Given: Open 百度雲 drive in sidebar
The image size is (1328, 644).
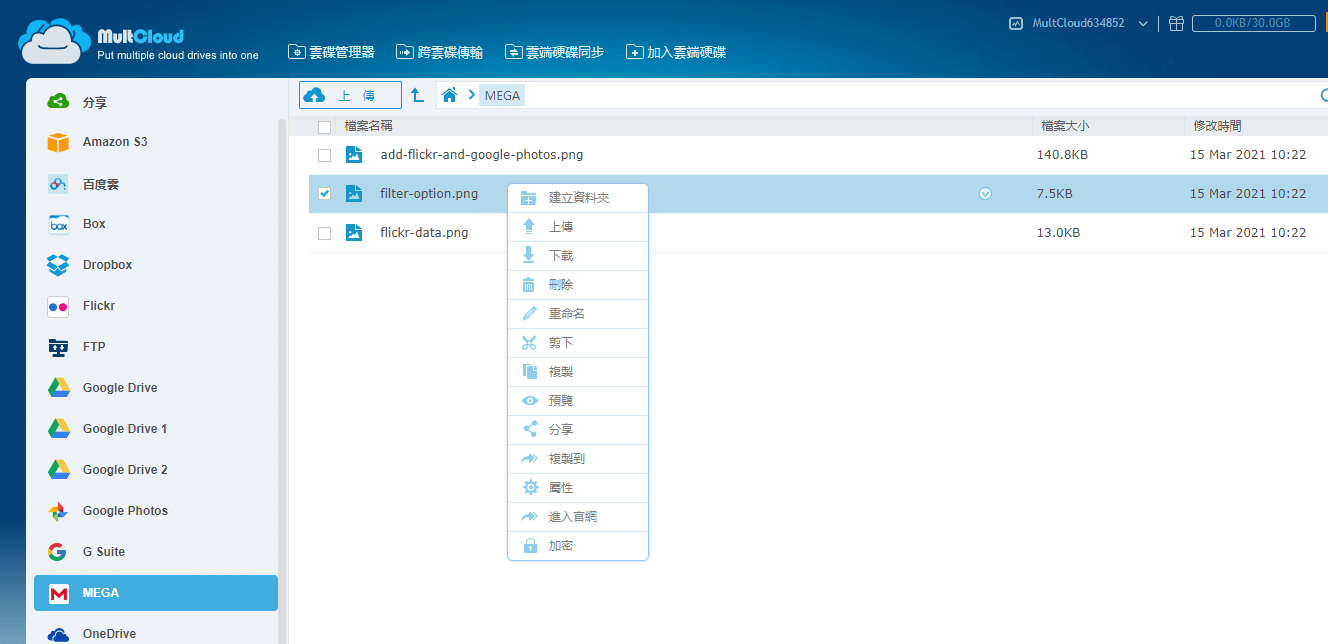Looking at the screenshot, I should point(156,184).
